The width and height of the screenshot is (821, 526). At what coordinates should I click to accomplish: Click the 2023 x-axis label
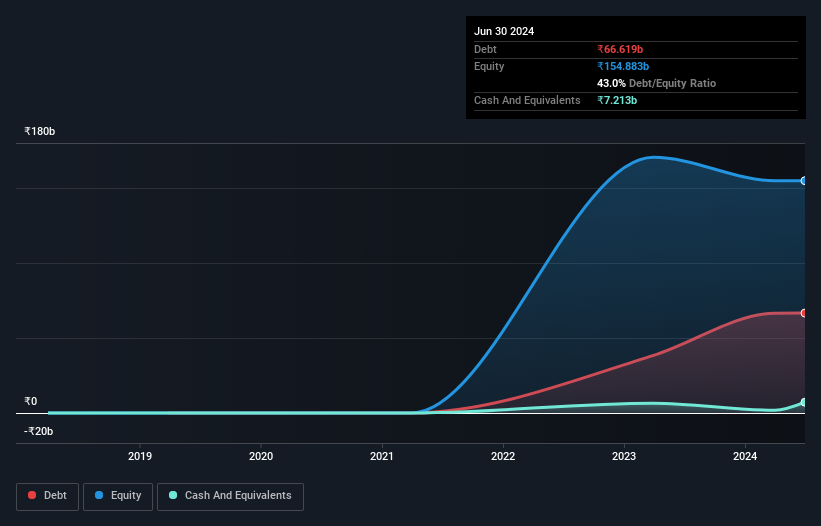[624, 456]
